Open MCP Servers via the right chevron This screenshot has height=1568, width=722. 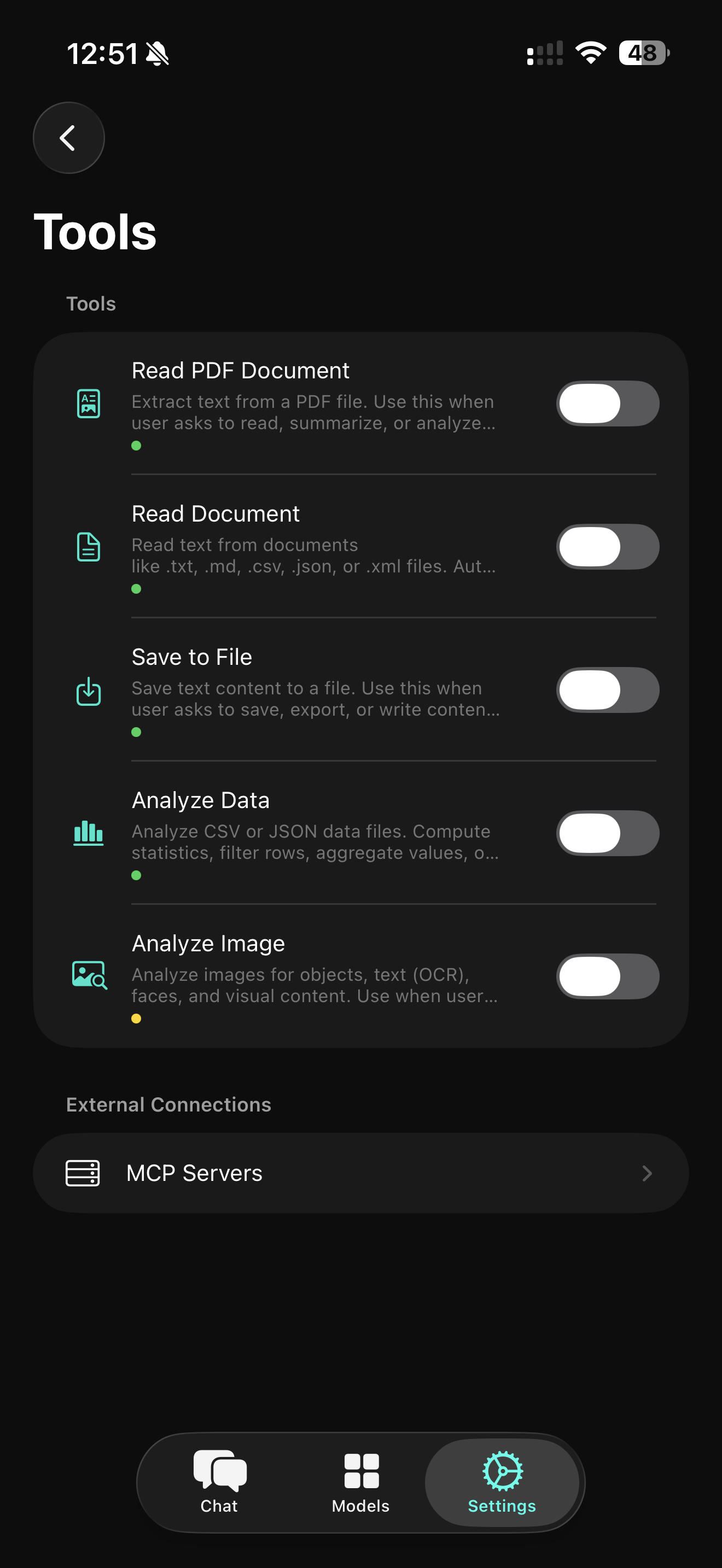(647, 1173)
